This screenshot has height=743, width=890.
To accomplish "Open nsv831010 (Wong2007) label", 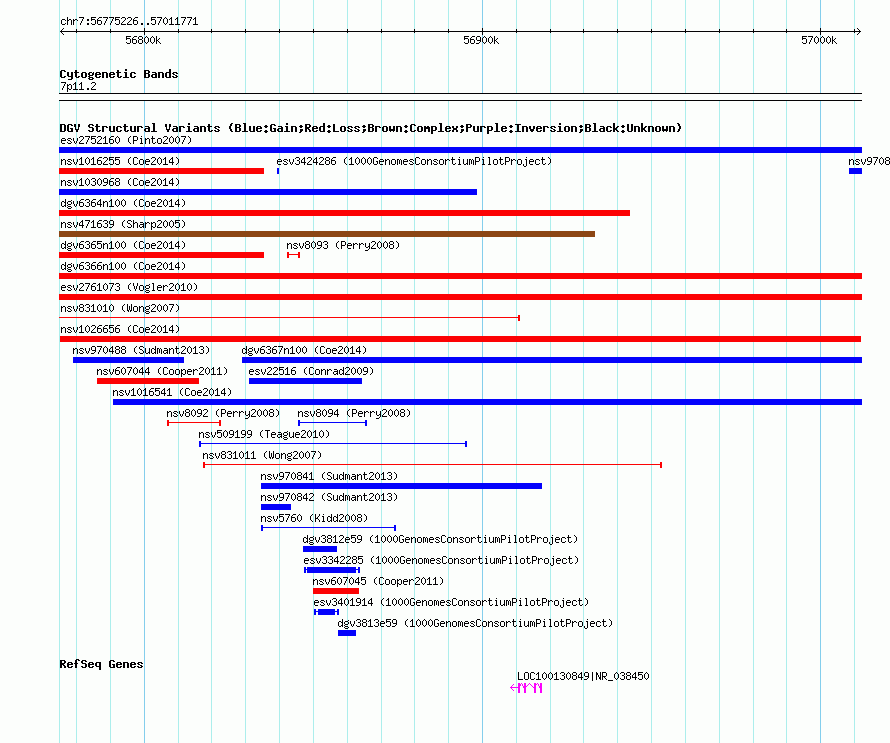I will [x=120, y=308].
